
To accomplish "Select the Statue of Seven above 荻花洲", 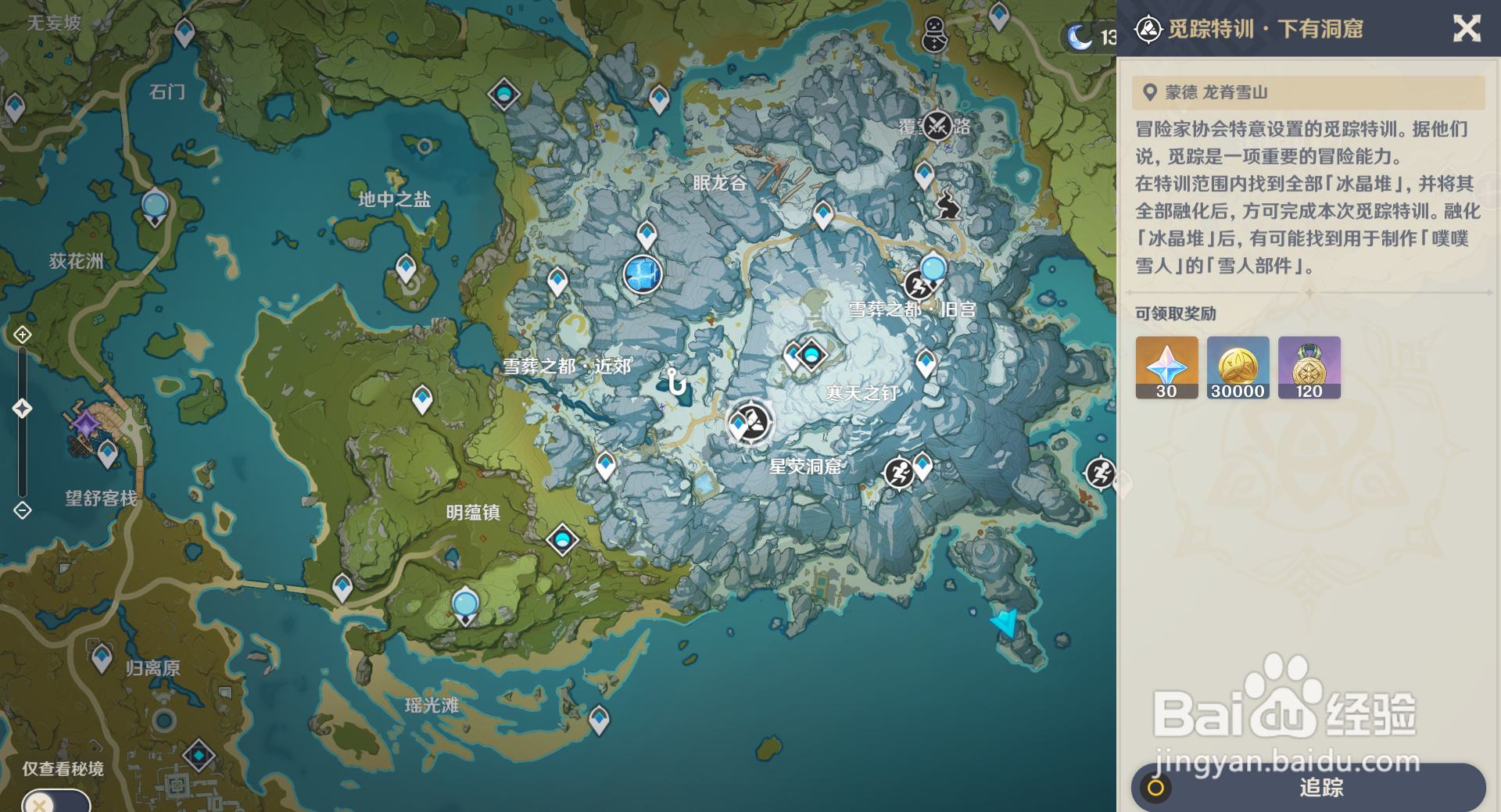I will (x=155, y=207).
